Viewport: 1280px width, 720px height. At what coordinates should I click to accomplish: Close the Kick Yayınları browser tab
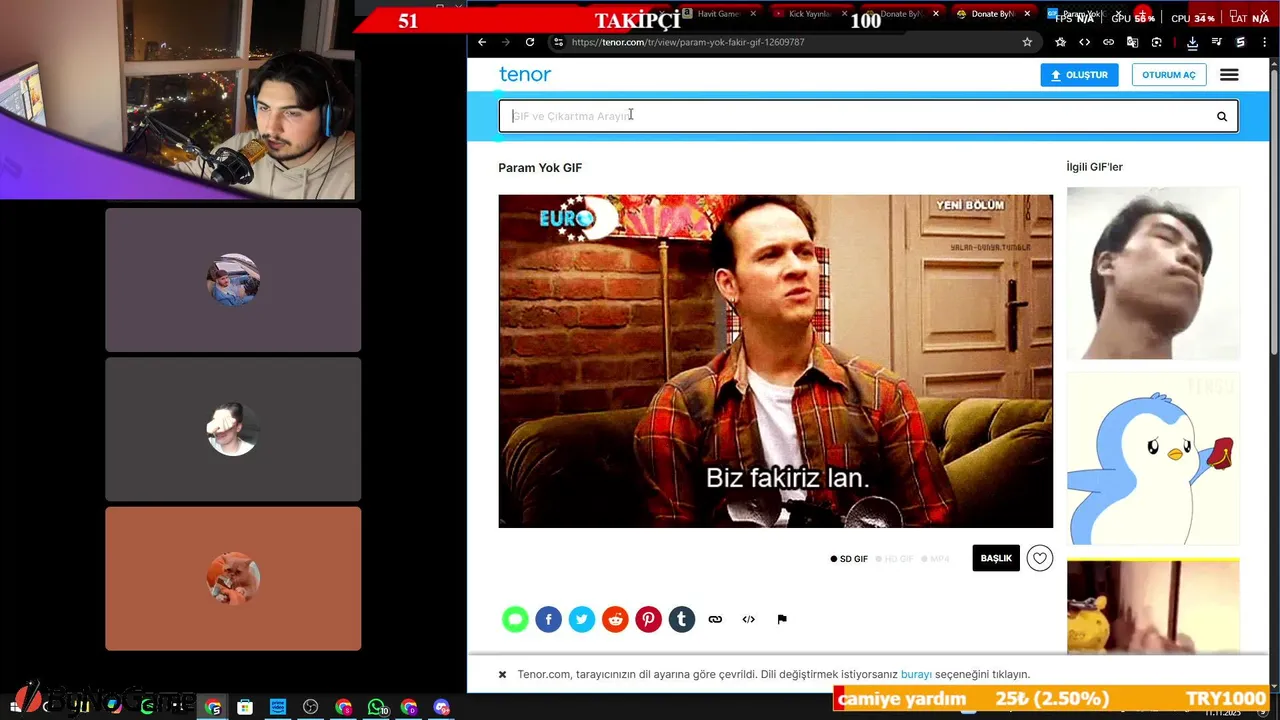pos(845,14)
